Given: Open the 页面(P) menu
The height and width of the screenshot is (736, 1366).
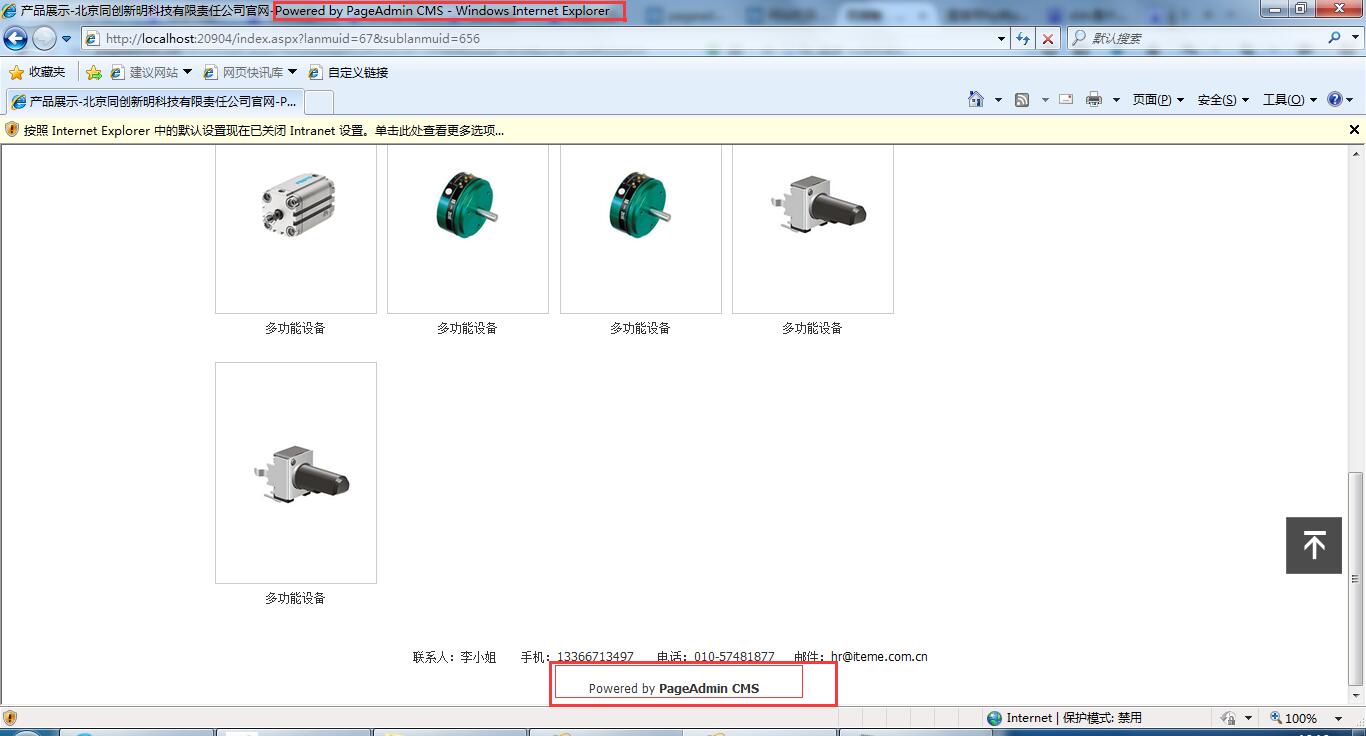Looking at the screenshot, I should click(1157, 99).
